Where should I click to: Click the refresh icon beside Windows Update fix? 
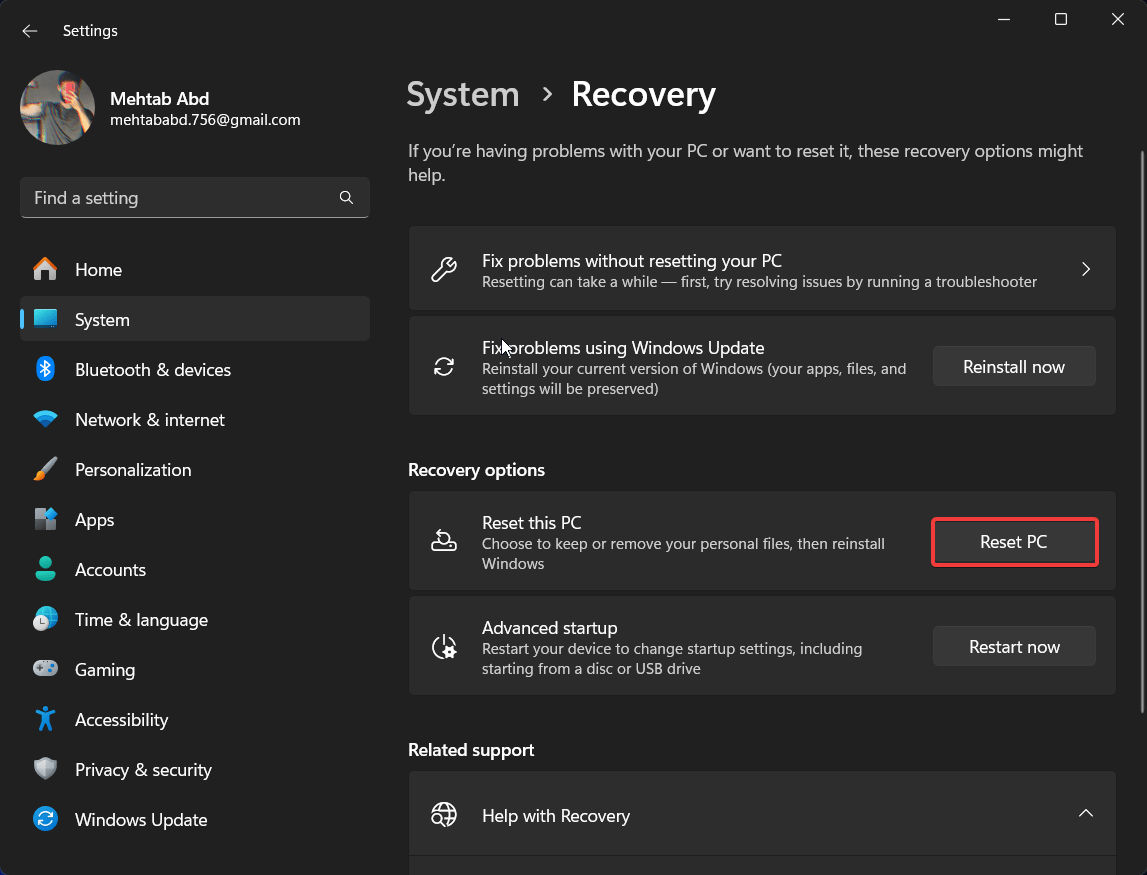point(444,367)
